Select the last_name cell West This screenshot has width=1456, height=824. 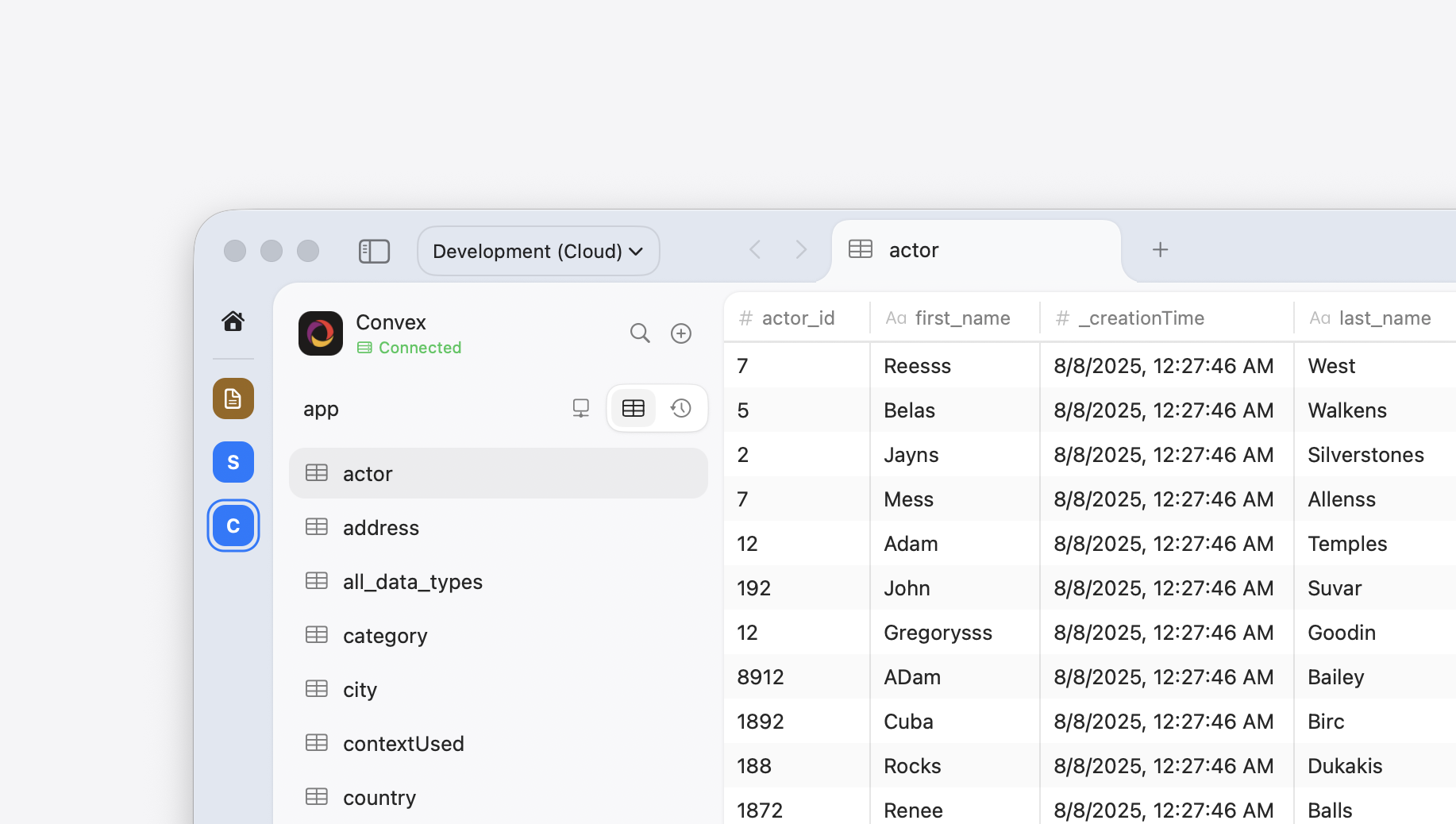point(1376,366)
